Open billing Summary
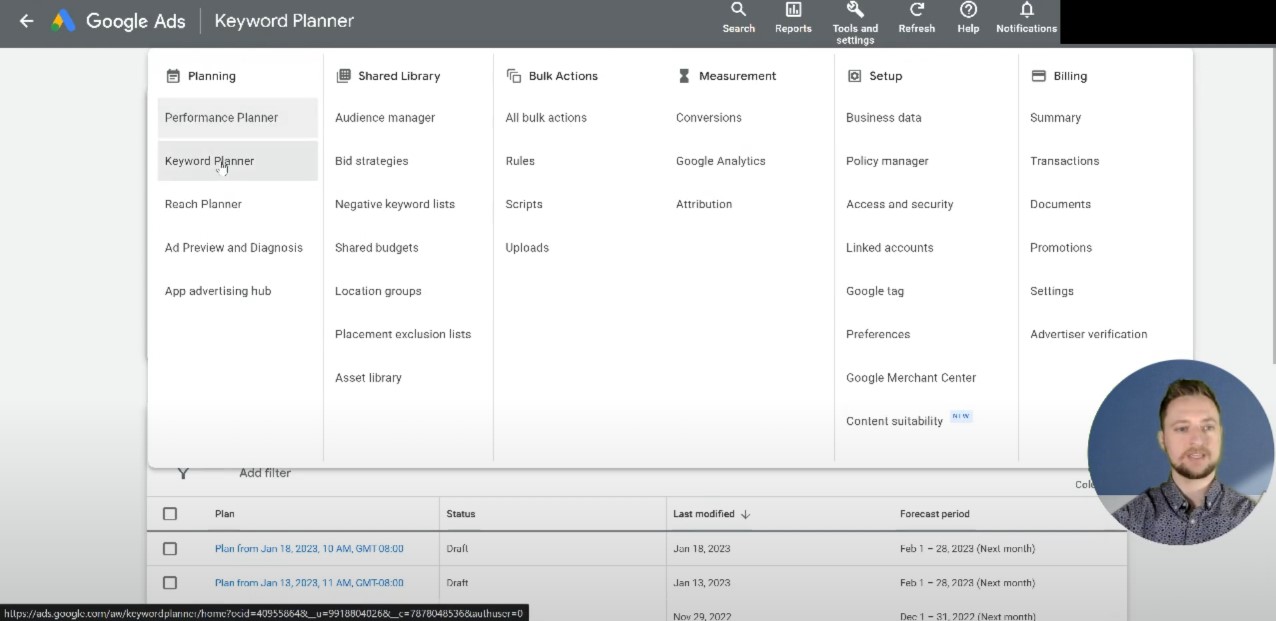The width and height of the screenshot is (1276, 621). [1056, 118]
